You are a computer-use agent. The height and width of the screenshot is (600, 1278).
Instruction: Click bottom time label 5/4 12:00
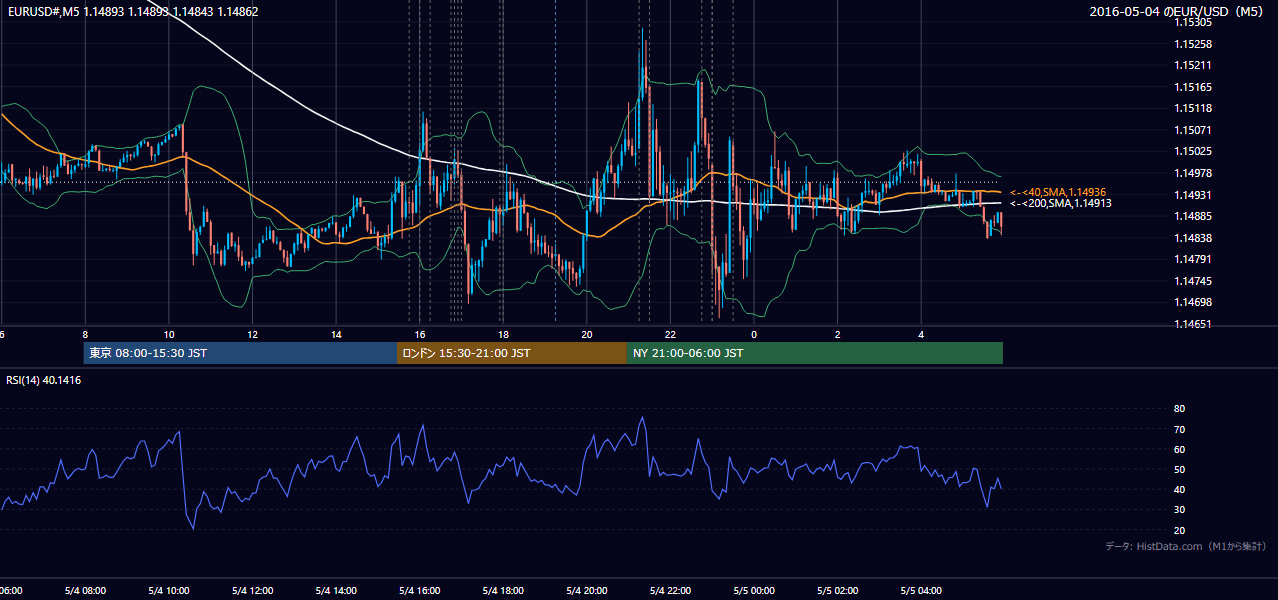tap(252, 591)
